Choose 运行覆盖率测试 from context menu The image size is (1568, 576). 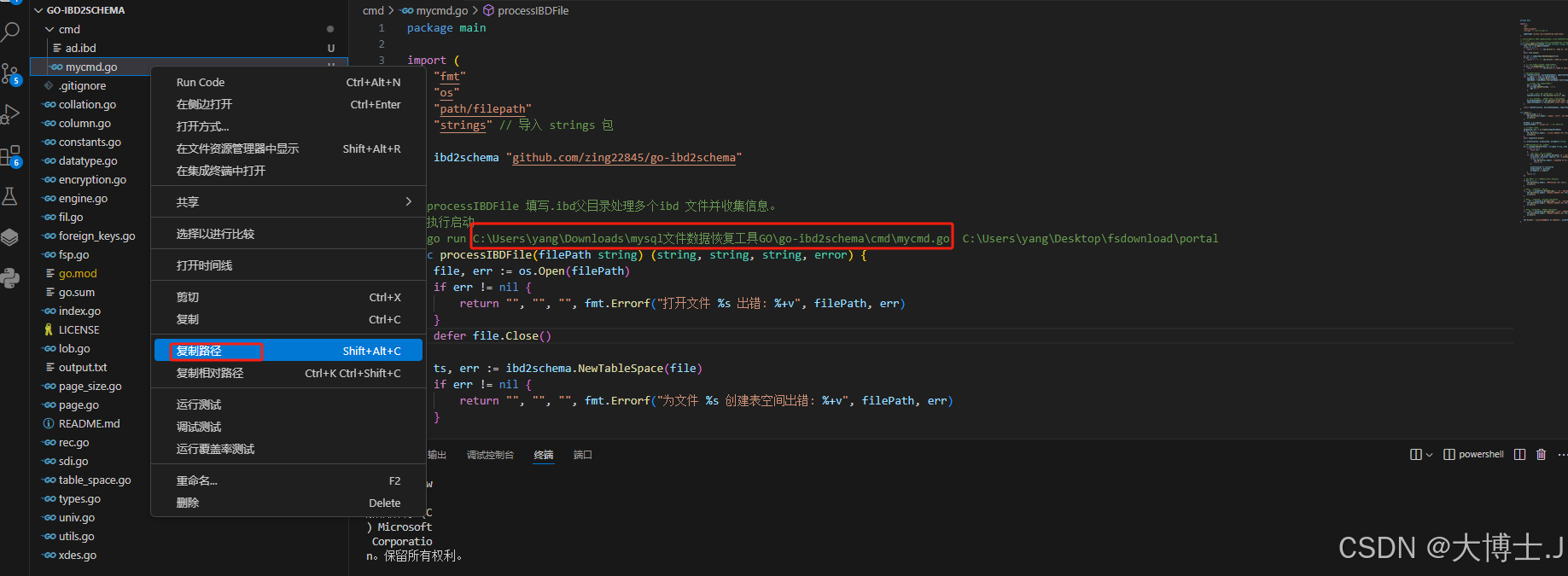[289, 449]
